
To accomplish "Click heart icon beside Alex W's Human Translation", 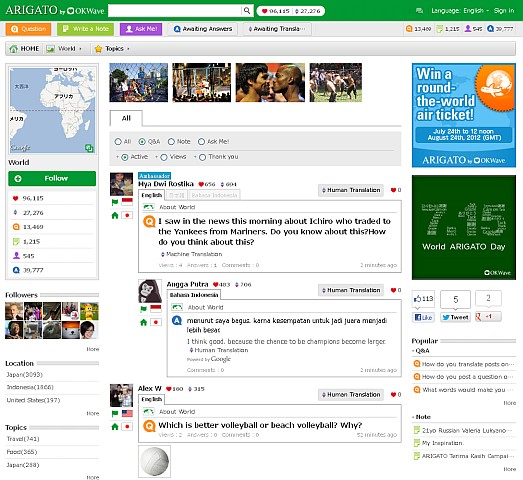I will 393,395.
